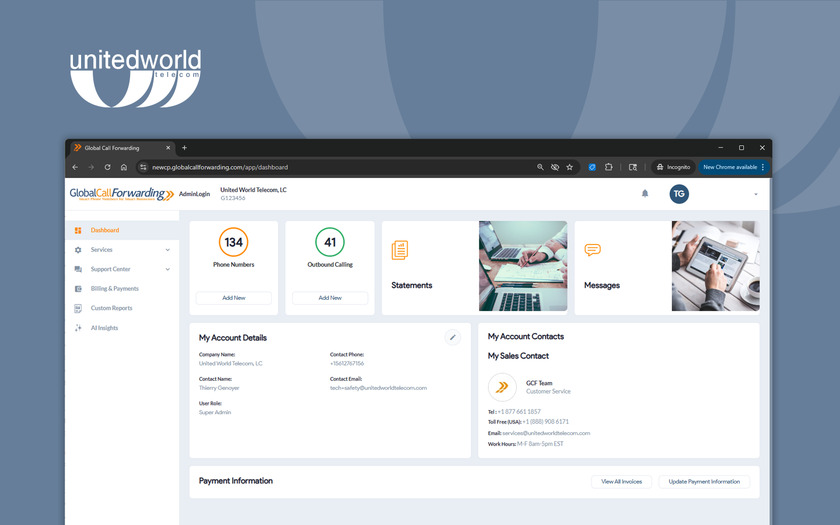Expand the Support Center chevron
The width and height of the screenshot is (840, 525).
click(168, 269)
